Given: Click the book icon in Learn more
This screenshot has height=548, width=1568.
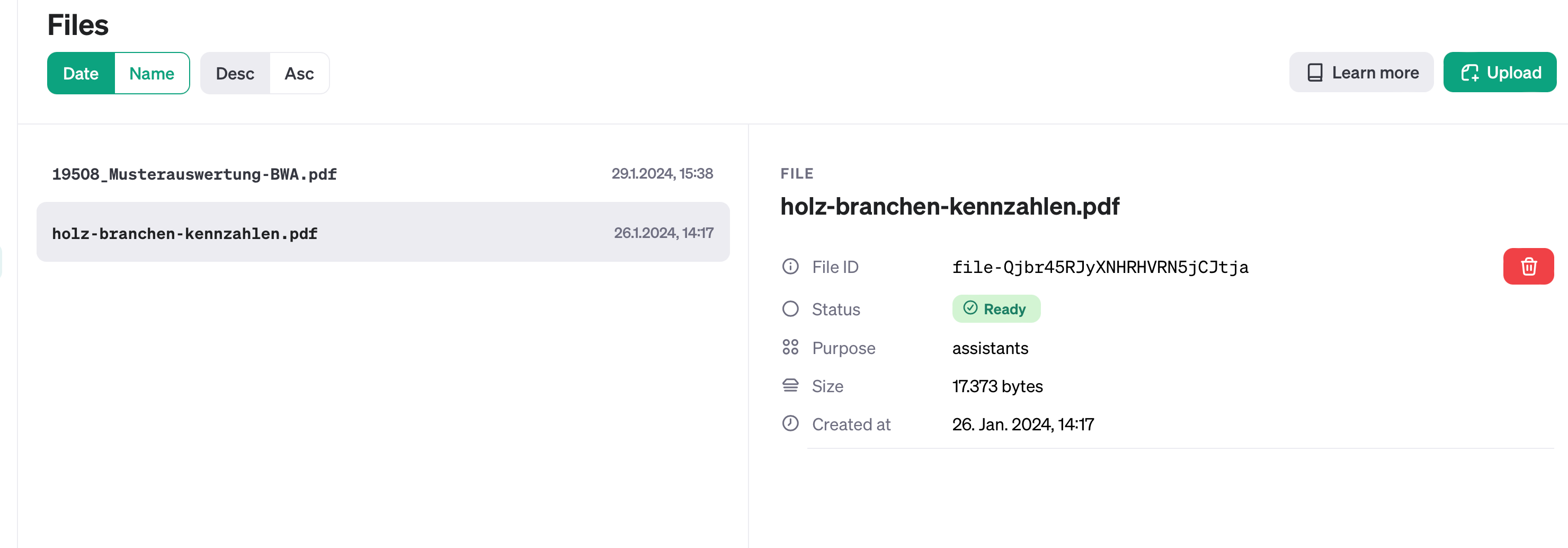Looking at the screenshot, I should 1315,73.
